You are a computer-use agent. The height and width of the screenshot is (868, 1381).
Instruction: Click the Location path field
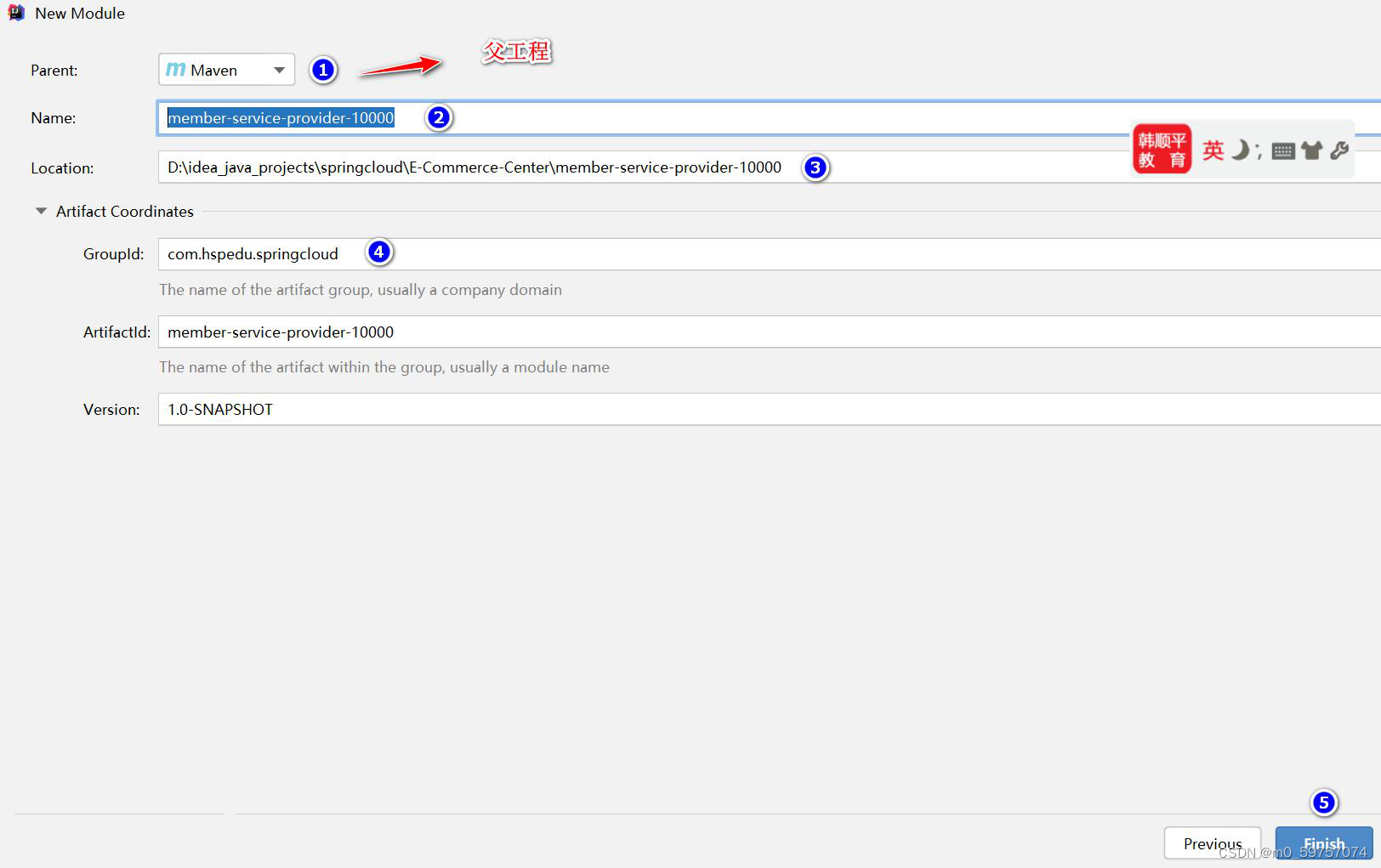(769, 167)
